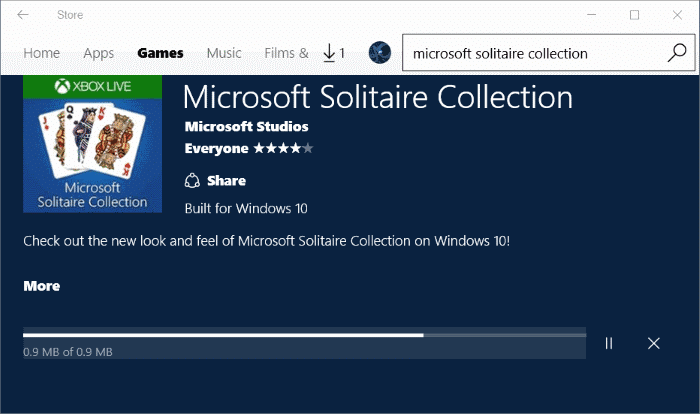
Task: Open the downloads queue indicator
Action: [334, 53]
